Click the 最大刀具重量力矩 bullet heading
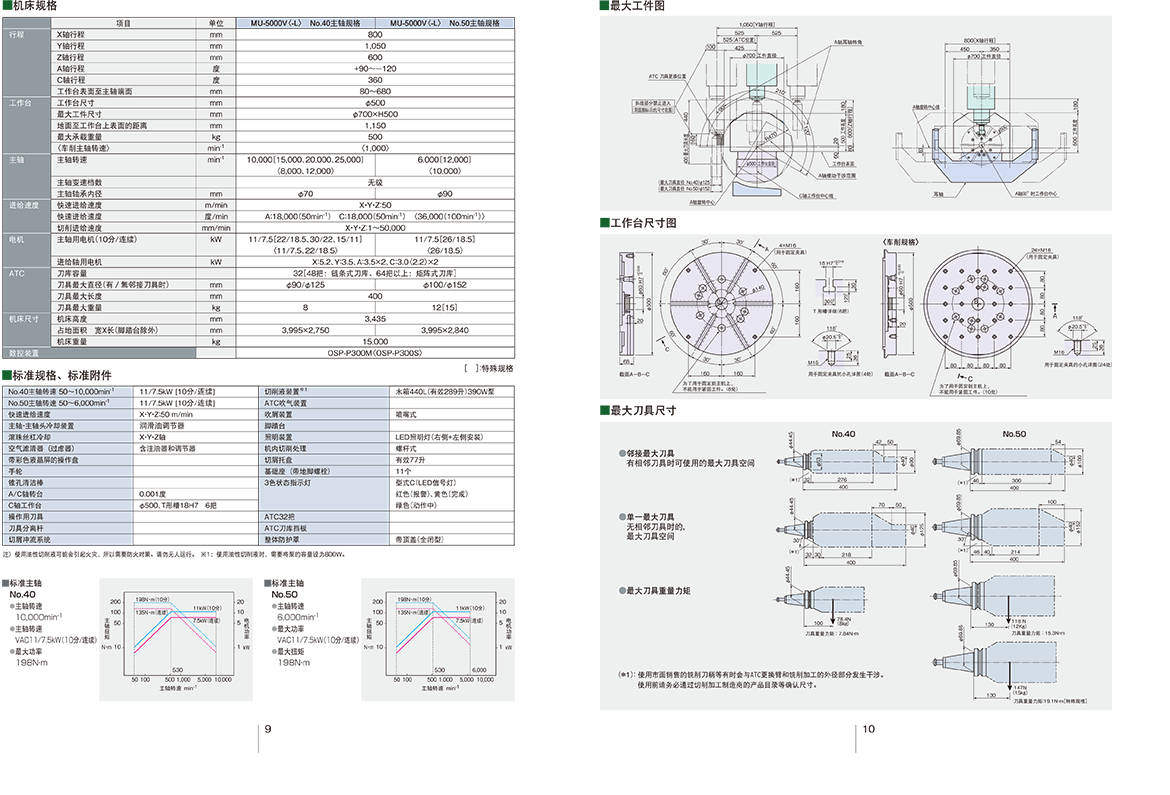Viewport: 1170px width, 795px height. [x=655, y=590]
